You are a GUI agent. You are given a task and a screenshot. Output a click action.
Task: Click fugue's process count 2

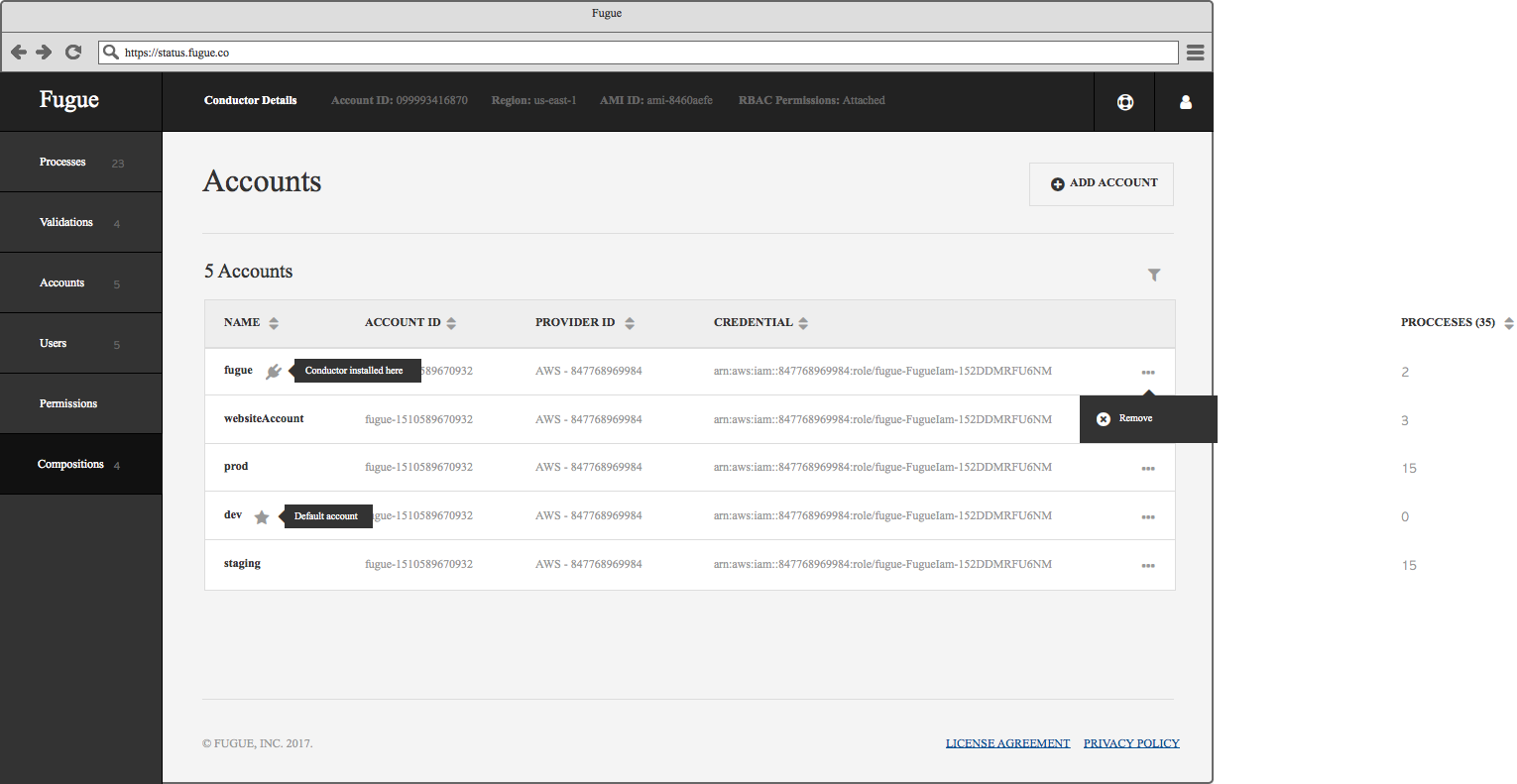coord(1405,373)
